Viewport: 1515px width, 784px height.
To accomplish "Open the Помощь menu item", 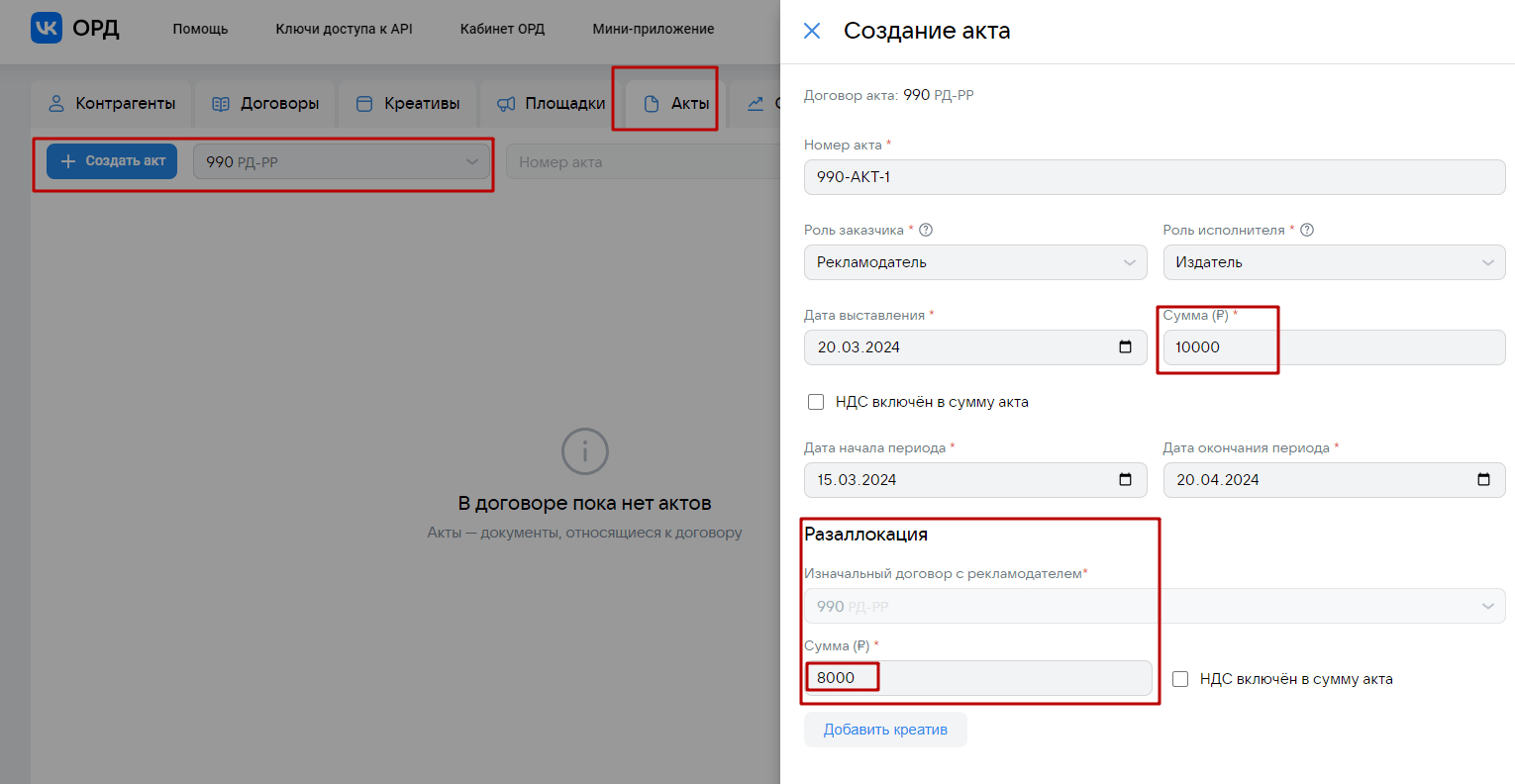I will (200, 29).
